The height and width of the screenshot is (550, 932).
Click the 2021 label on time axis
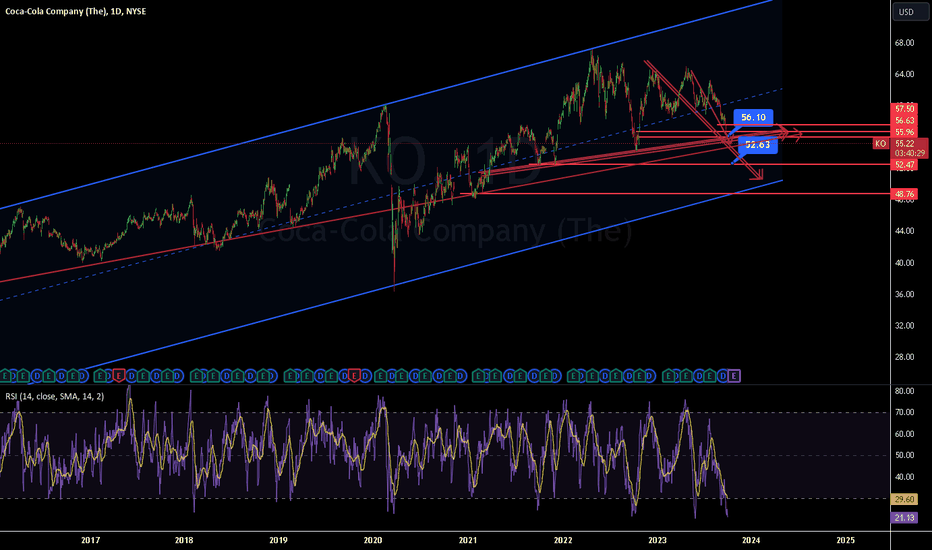click(468, 540)
